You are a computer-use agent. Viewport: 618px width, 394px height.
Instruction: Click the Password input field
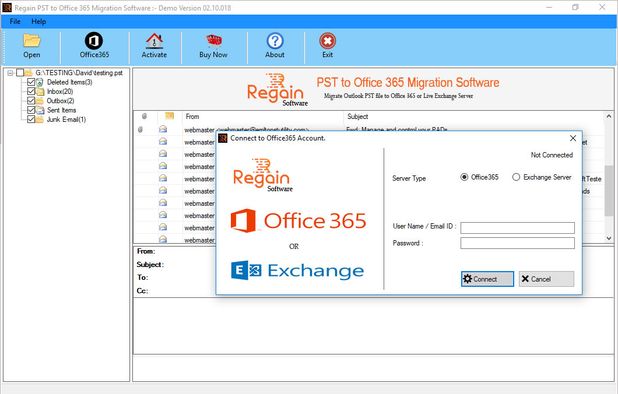click(517, 243)
